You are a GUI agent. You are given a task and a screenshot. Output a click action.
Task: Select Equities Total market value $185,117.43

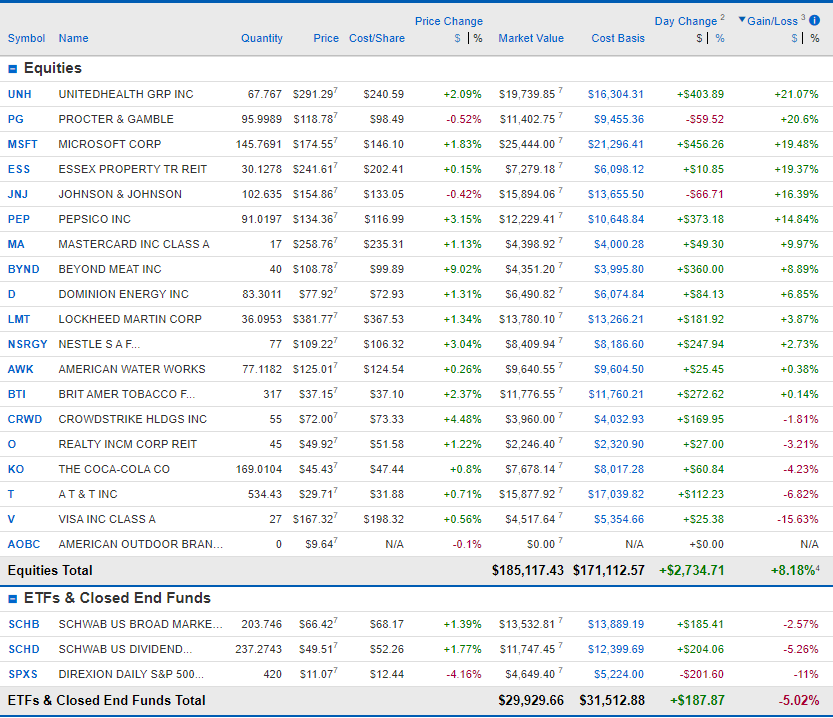[x=528, y=570]
